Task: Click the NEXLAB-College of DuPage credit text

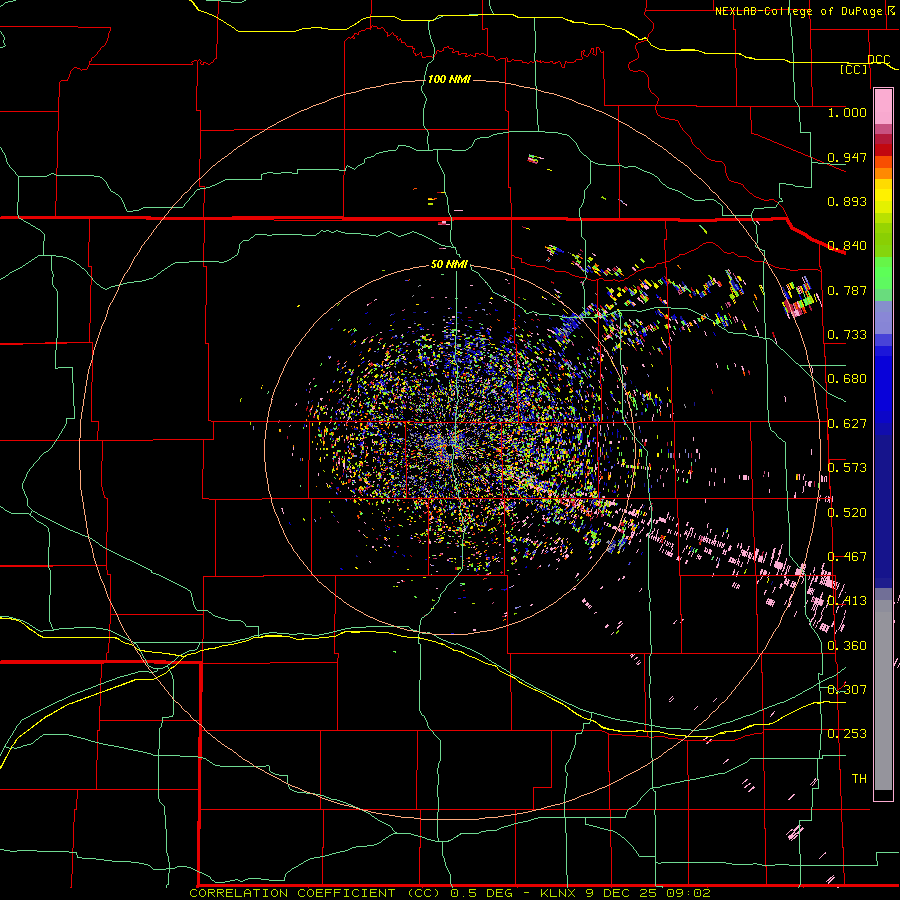Action: [798, 11]
